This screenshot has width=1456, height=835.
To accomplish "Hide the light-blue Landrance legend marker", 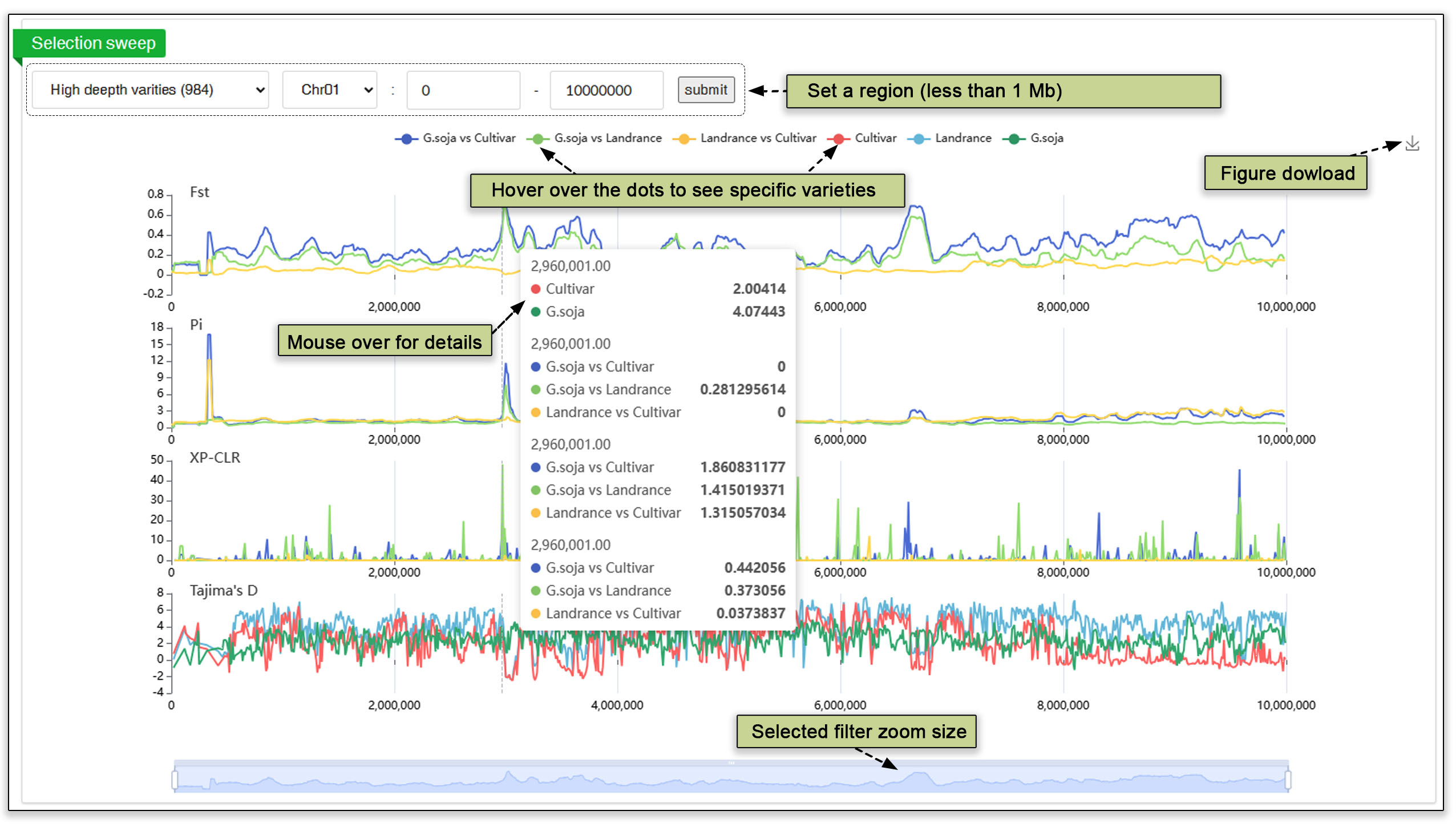I will click(919, 139).
